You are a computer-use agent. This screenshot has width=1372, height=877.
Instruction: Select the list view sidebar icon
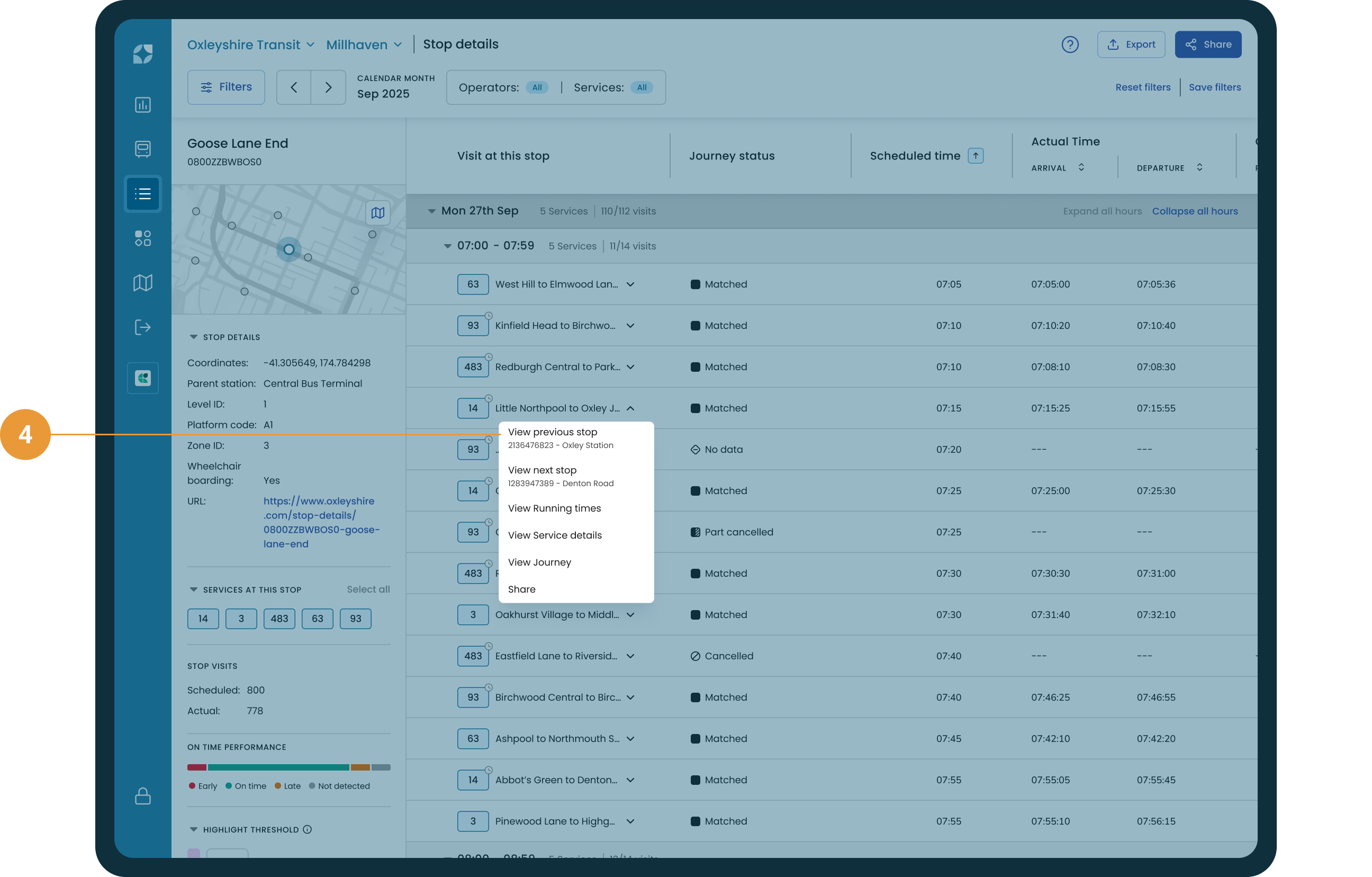click(142, 194)
